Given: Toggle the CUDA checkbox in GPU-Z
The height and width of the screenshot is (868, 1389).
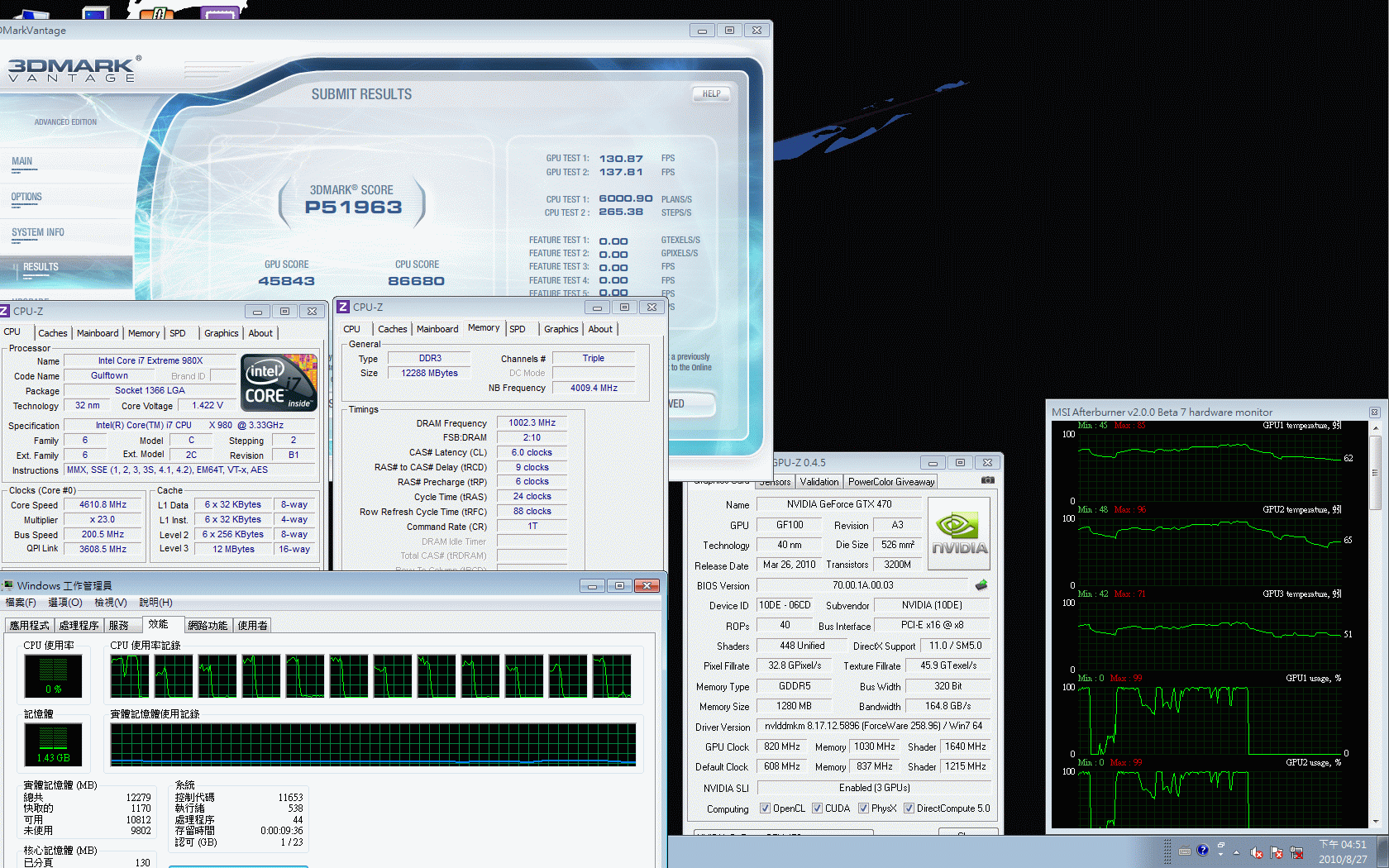Looking at the screenshot, I should [x=817, y=808].
